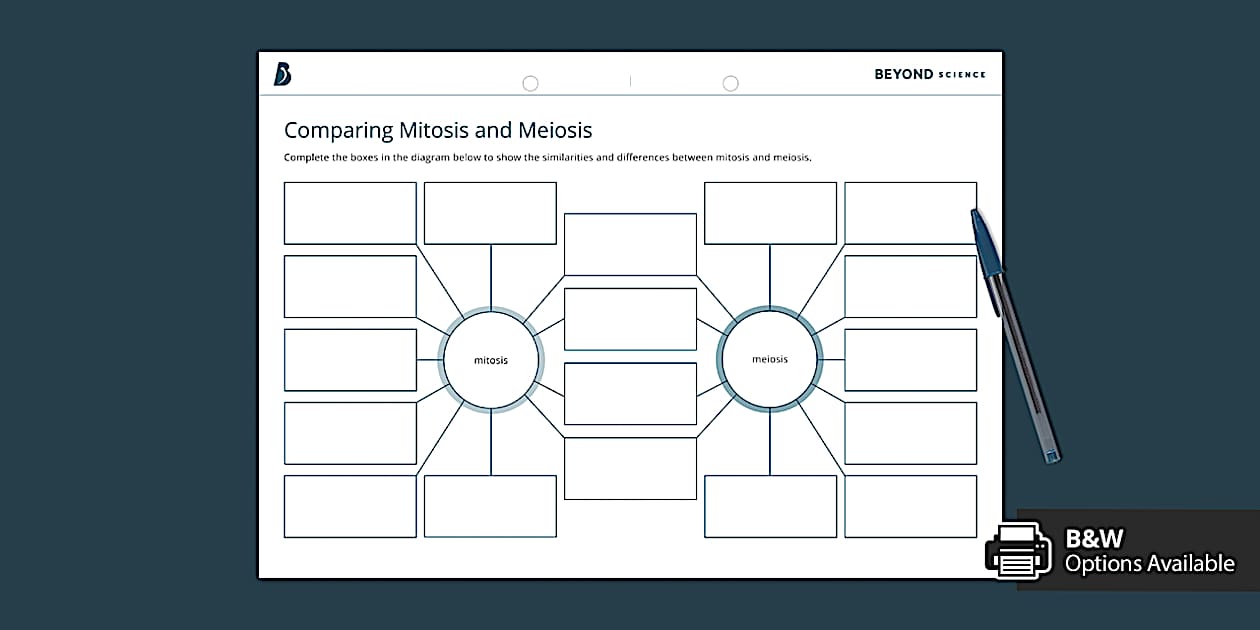Select the mitosis circle in the diagram
1260x630 pixels.
pos(490,359)
